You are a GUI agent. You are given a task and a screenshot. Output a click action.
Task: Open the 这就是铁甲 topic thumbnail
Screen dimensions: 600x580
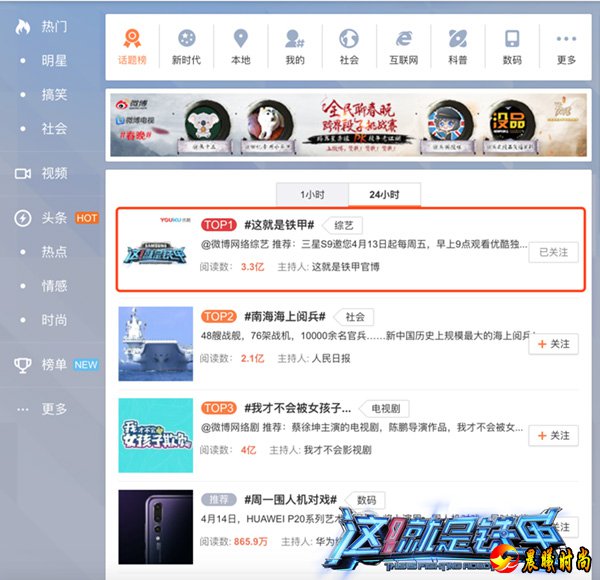156,253
